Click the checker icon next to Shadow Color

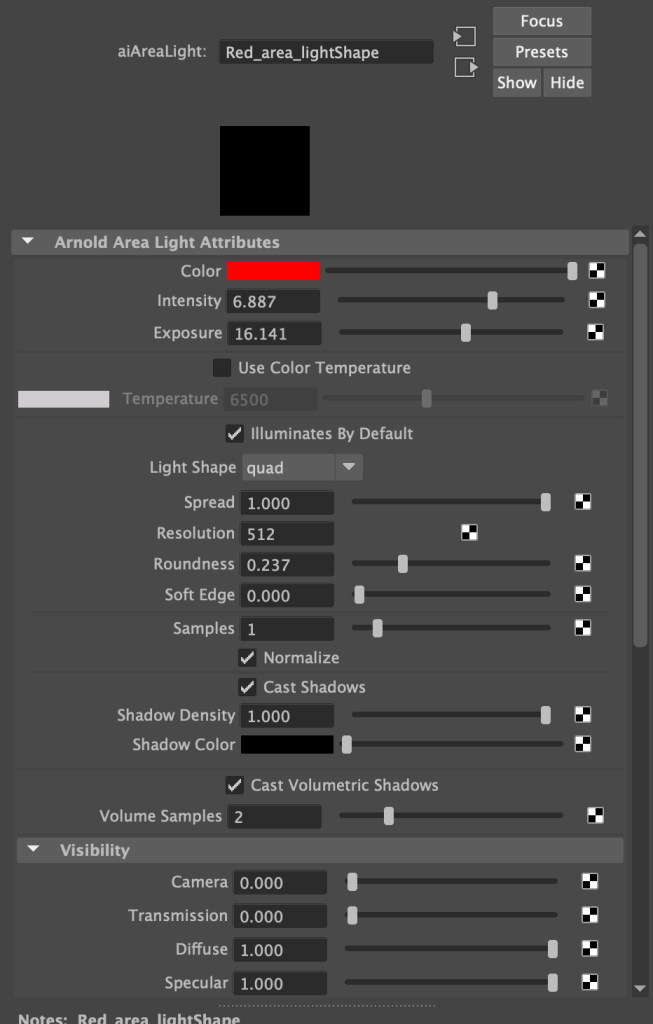click(584, 744)
